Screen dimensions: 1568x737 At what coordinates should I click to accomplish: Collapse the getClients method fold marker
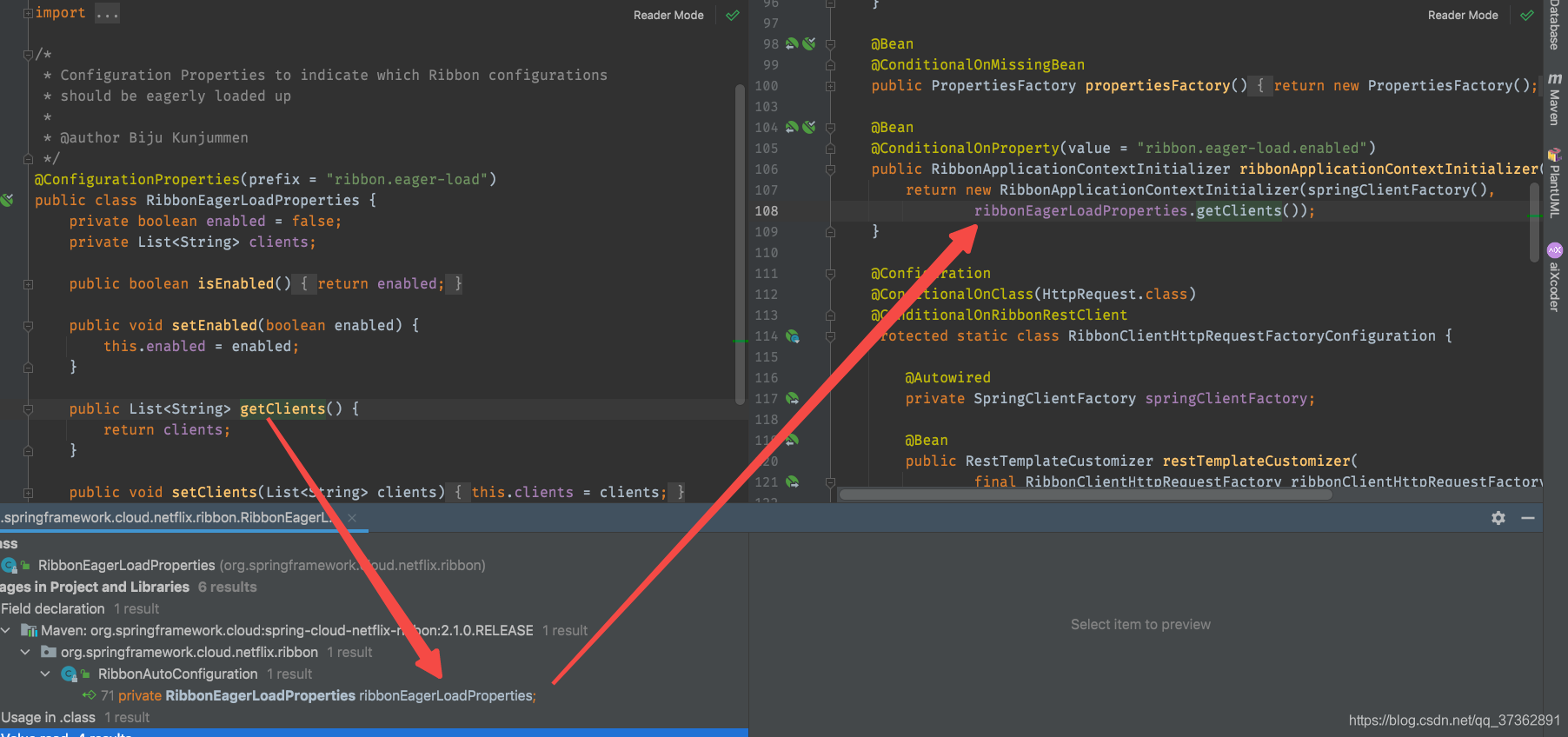pos(28,409)
